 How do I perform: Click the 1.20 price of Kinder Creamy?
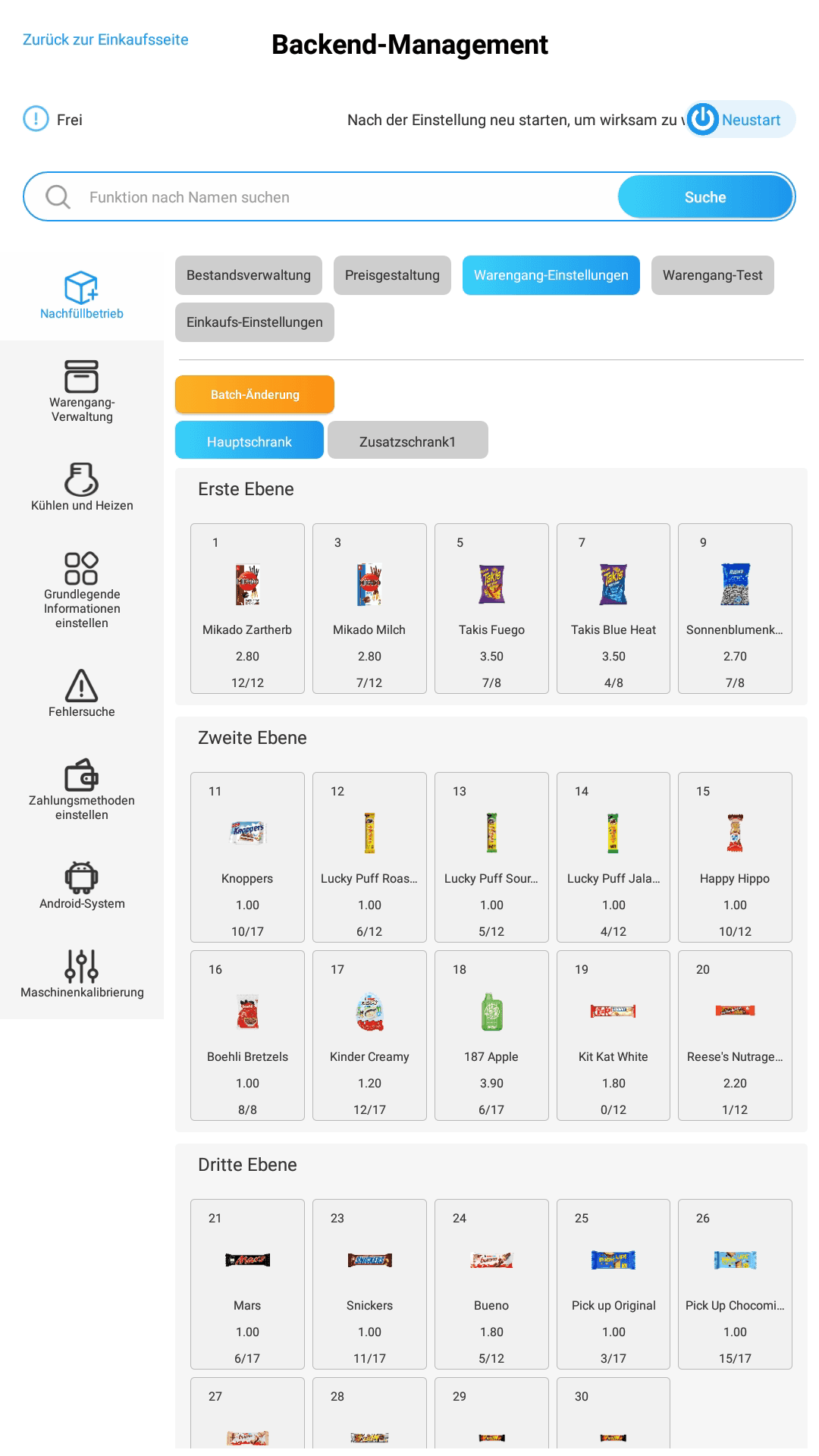click(369, 1083)
